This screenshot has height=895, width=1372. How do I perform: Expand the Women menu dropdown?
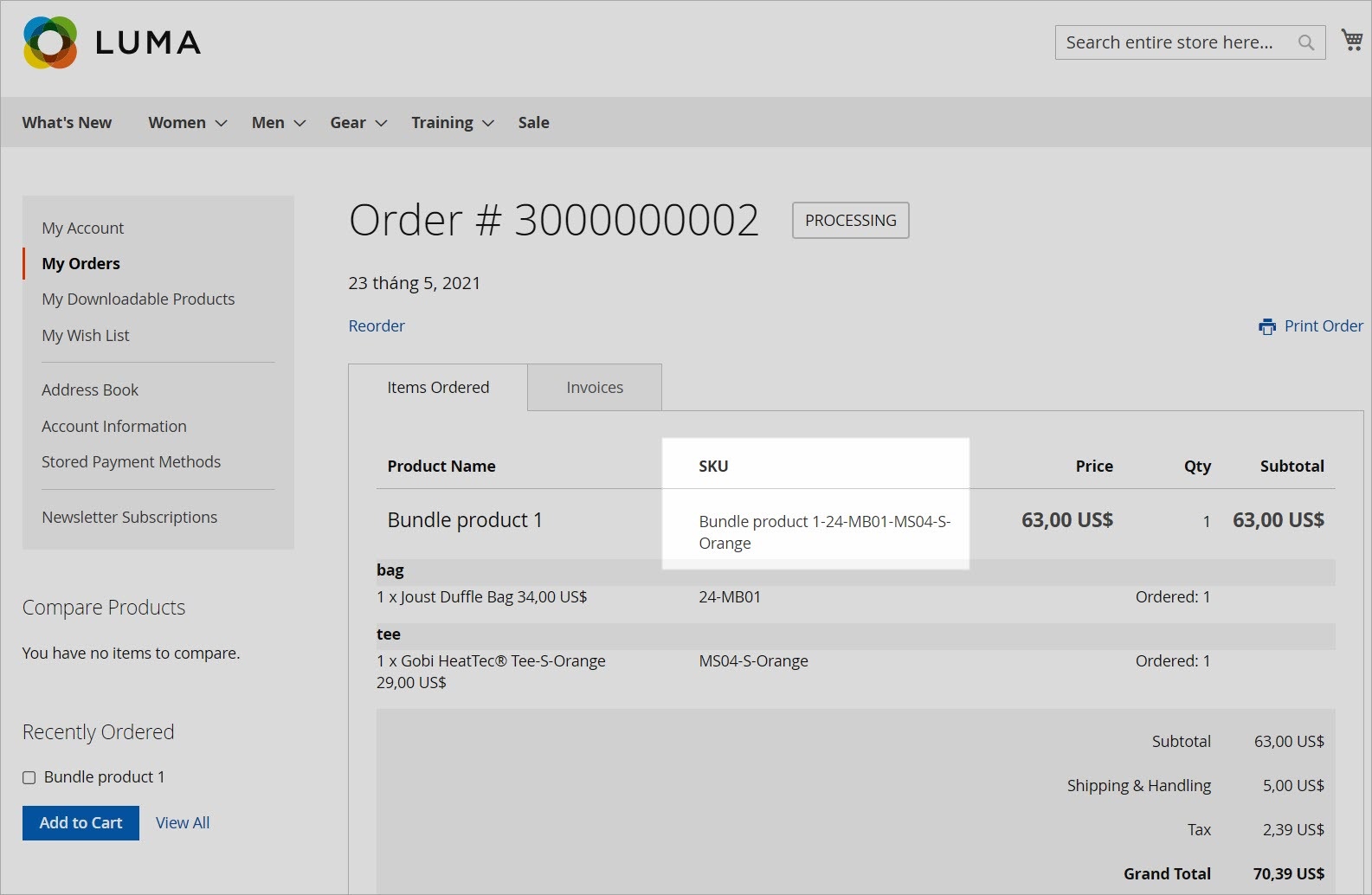187,123
